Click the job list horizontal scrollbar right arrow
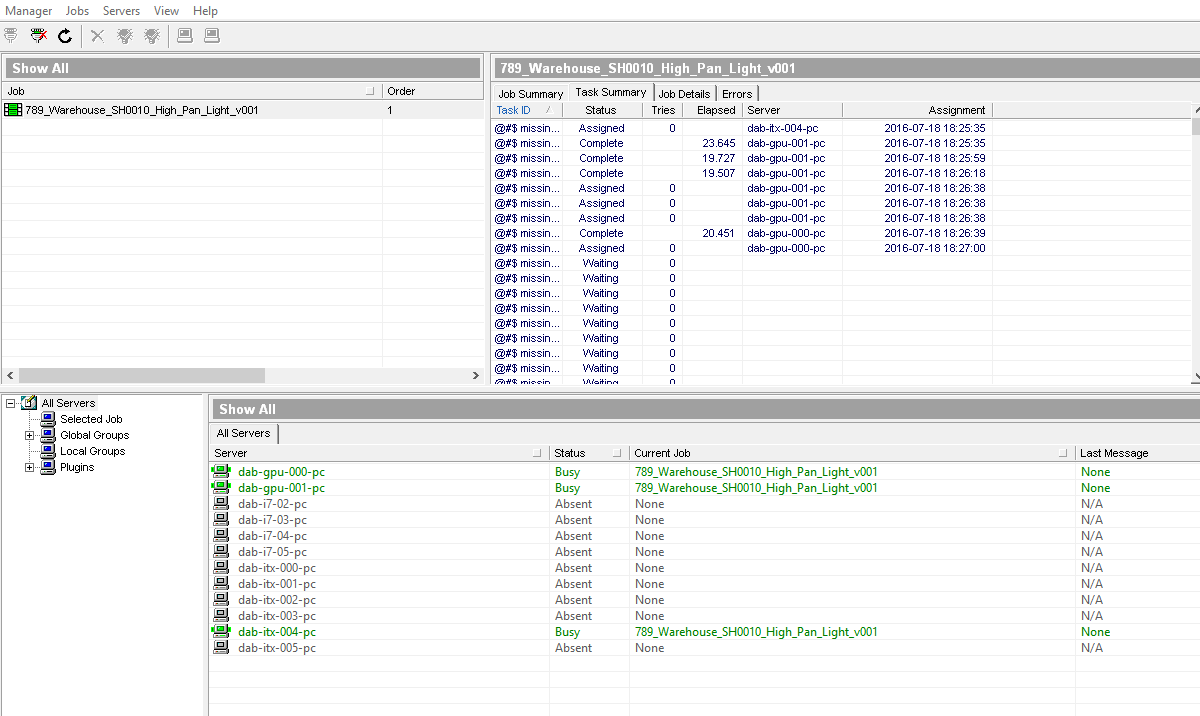1200x716 pixels. click(476, 376)
